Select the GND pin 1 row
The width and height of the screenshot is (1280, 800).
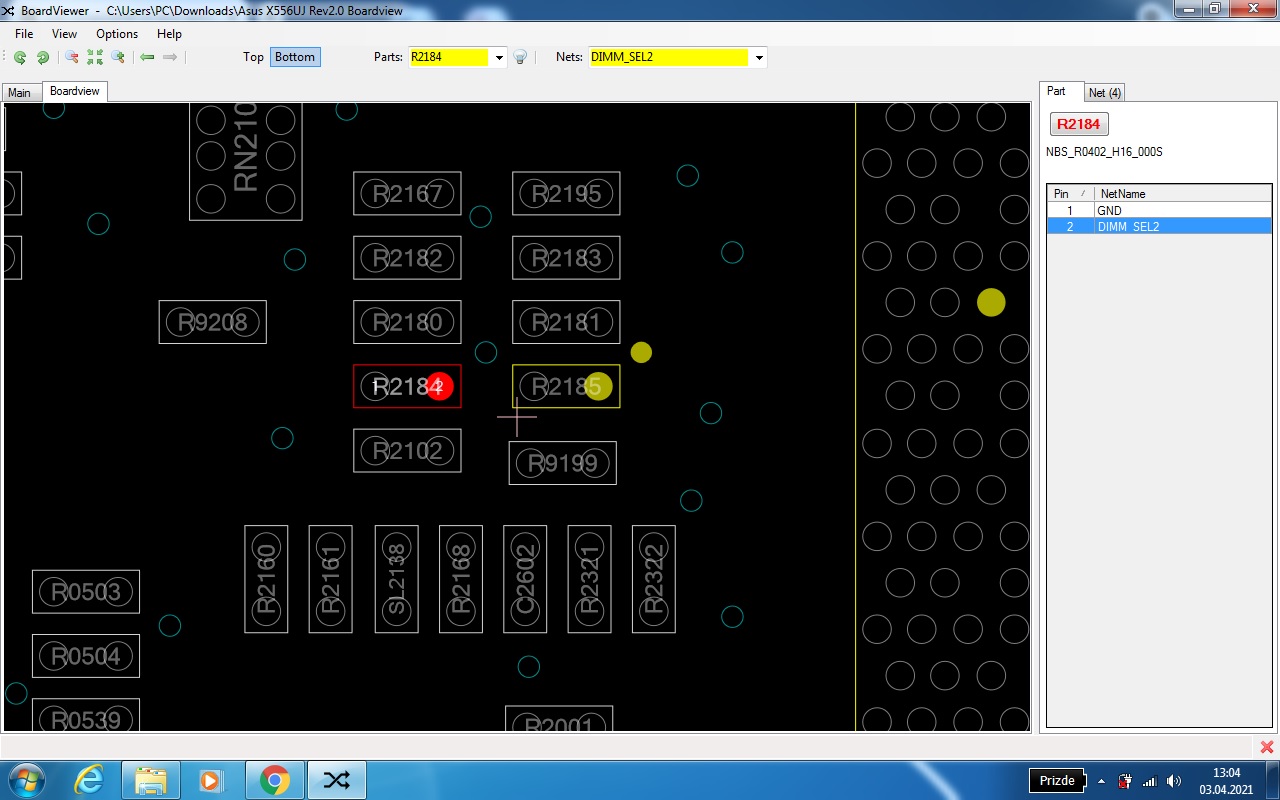pyautogui.click(x=1159, y=211)
